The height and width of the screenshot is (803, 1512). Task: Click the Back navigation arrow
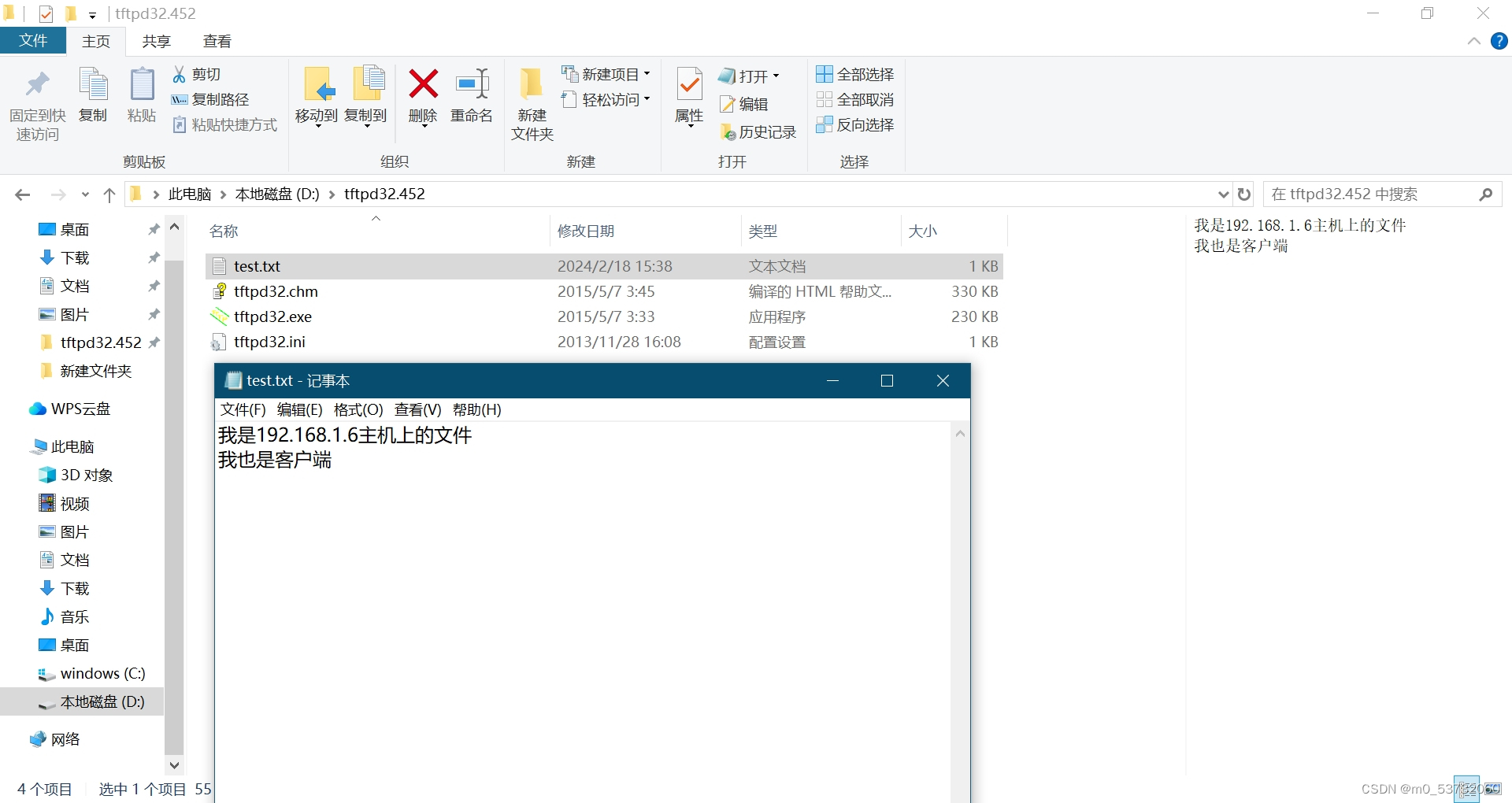(x=23, y=194)
